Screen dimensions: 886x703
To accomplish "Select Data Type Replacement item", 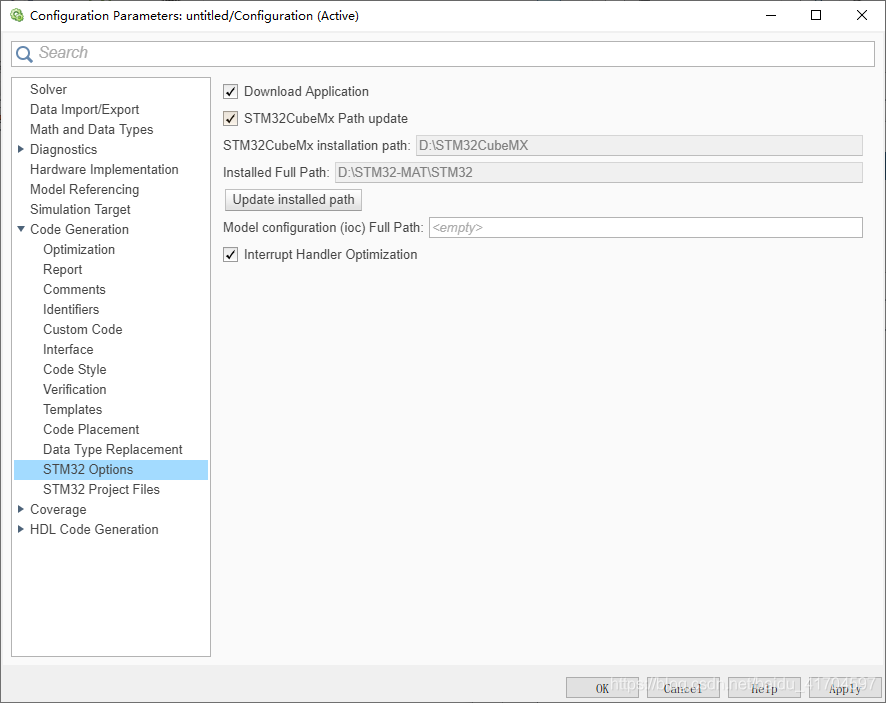I will (x=112, y=450).
